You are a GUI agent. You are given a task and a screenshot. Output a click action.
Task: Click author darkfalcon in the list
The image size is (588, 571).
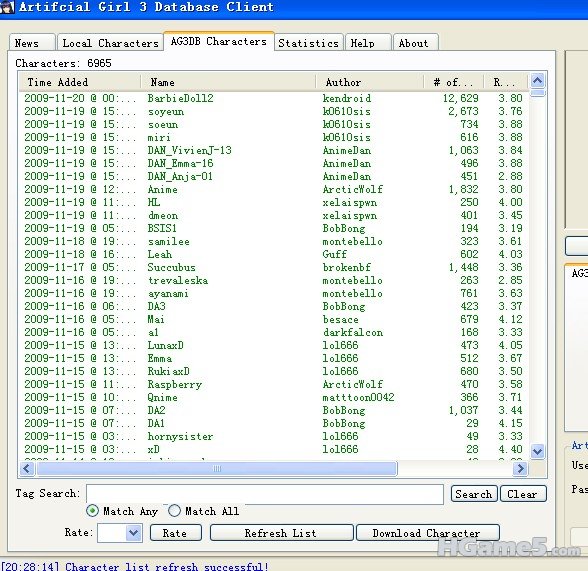(353, 332)
